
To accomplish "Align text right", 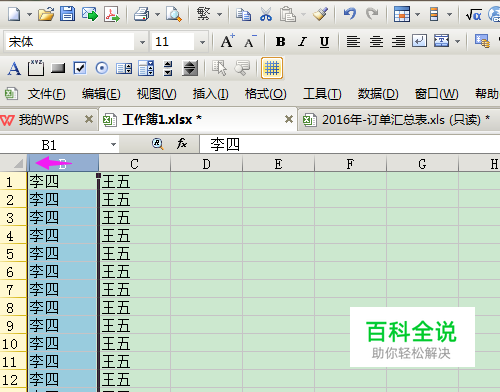I will (398, 42).
